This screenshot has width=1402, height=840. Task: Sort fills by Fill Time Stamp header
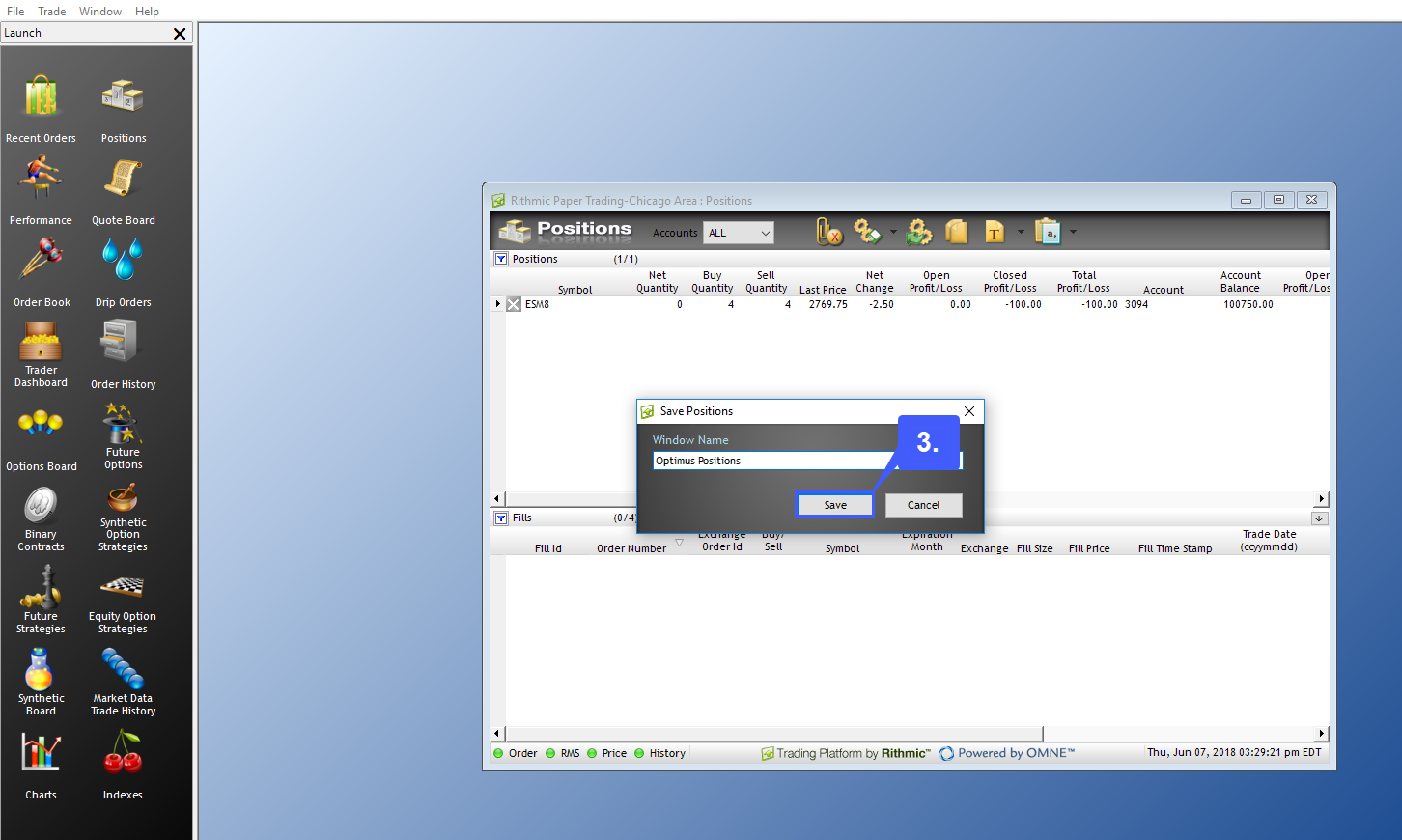click(x=1175, y=548)
